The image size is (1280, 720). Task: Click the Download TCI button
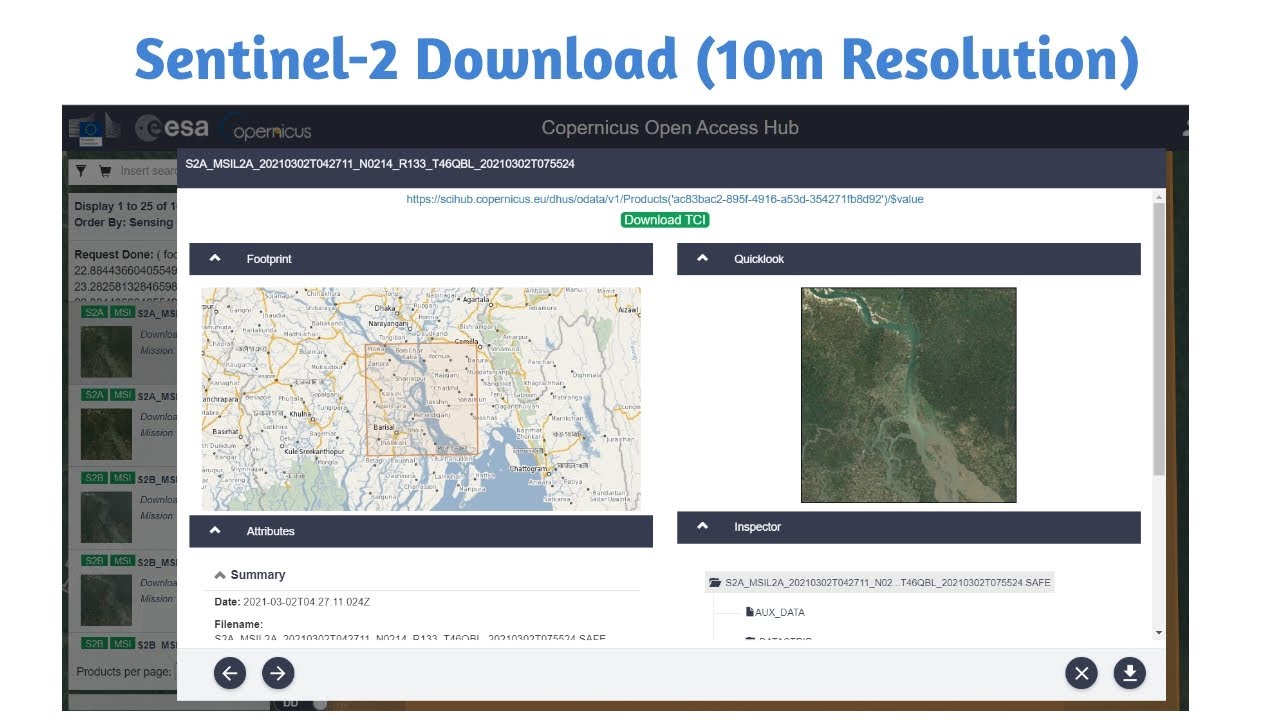click(665, 220)
